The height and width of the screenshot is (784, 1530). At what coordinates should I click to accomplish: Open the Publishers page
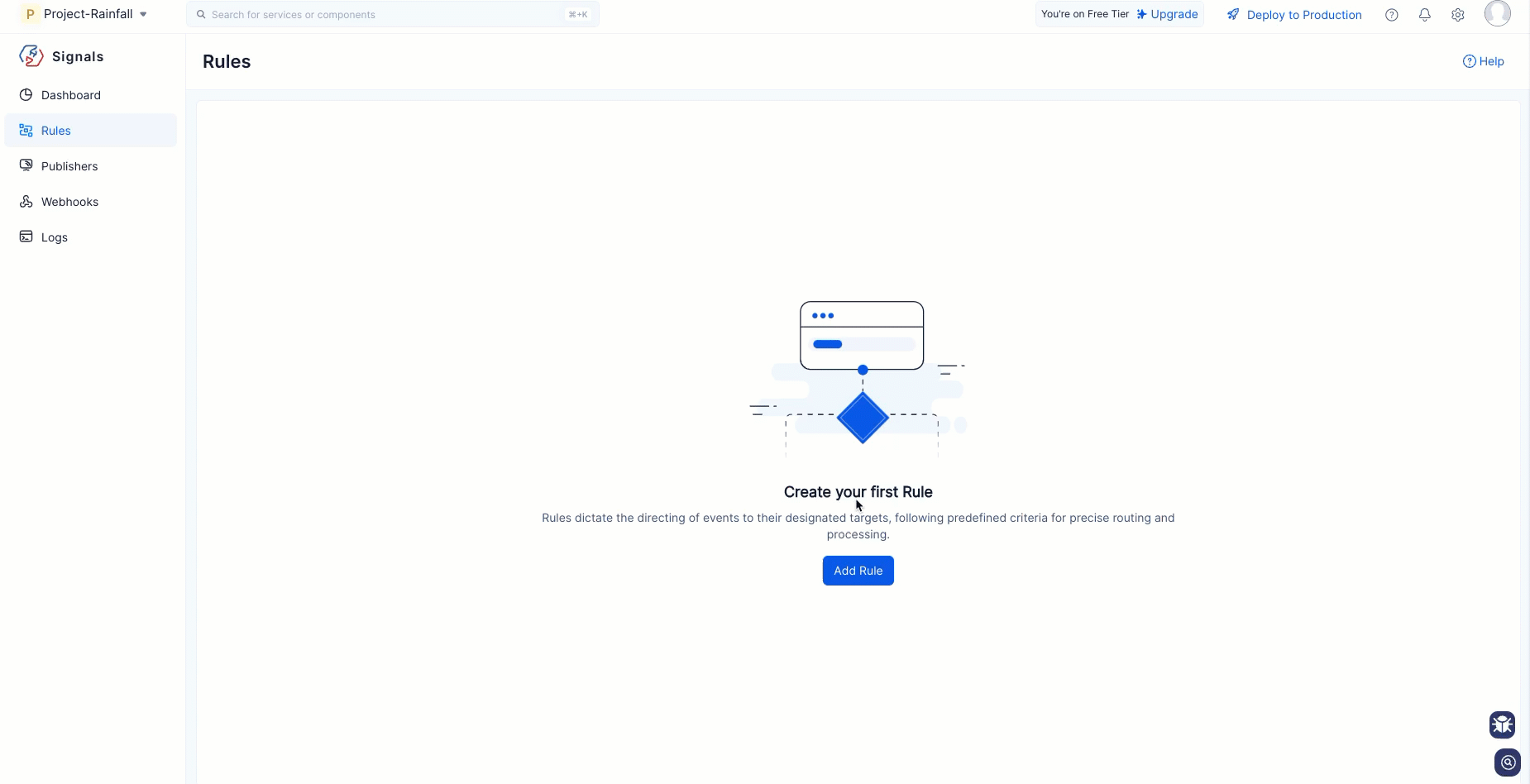tap(69, 166)
